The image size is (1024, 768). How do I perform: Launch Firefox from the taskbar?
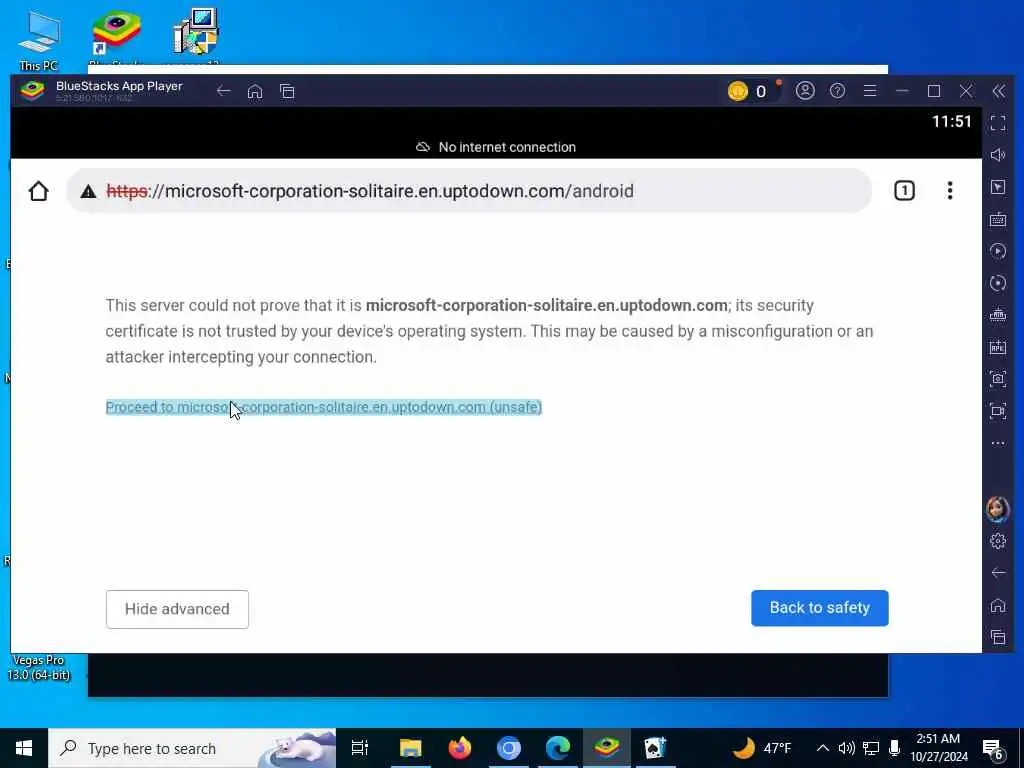coord(460,748)
